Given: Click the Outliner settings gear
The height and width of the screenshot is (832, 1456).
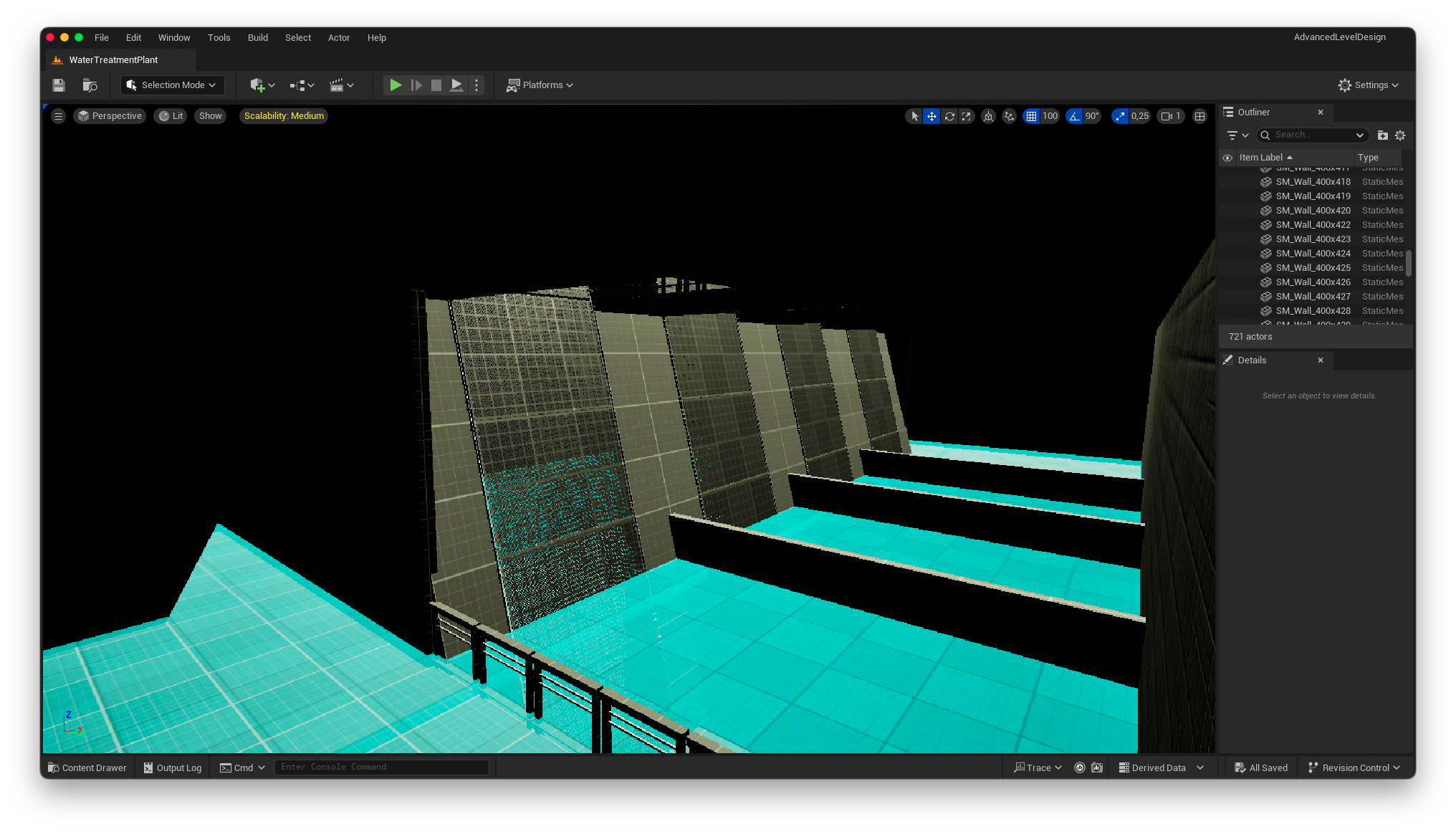Looking at the screenshot, I should click(1400, 135).
